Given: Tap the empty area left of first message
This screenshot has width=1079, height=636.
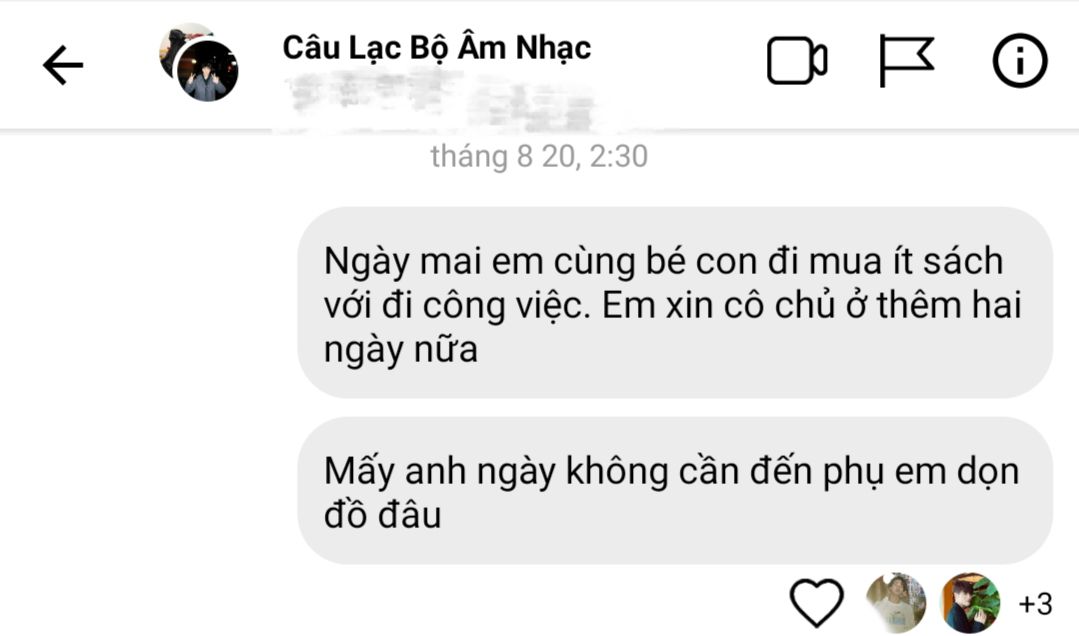Looking at the screenshot, I should coord(148,303).
